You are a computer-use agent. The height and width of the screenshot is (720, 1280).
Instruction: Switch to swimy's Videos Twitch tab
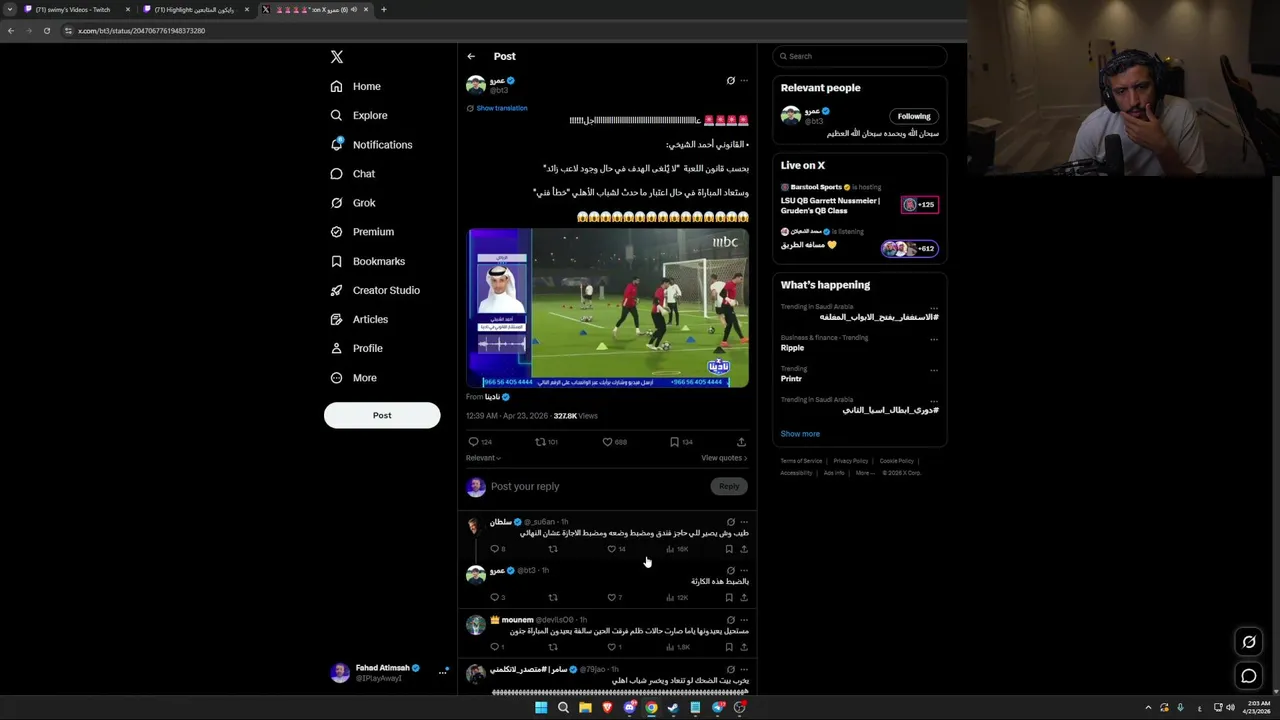pyautogui.click(x=78, y=9)
